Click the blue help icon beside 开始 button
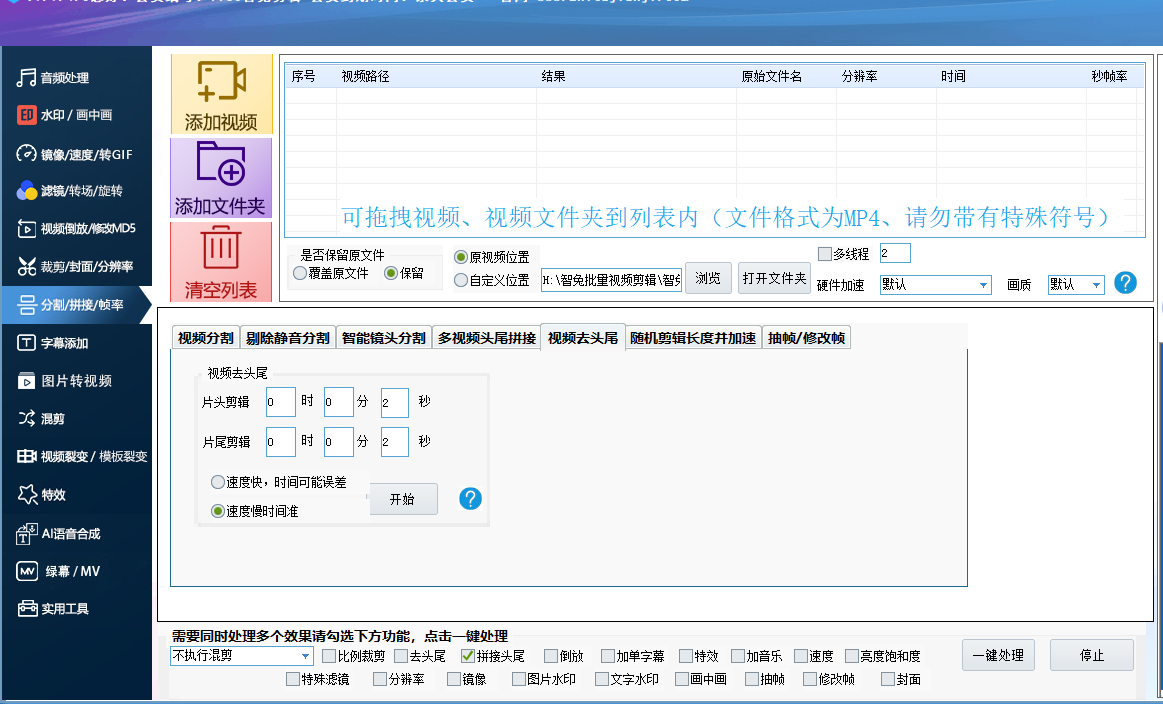This screenshot has width=1163, height=704. [x=470, y=498]
